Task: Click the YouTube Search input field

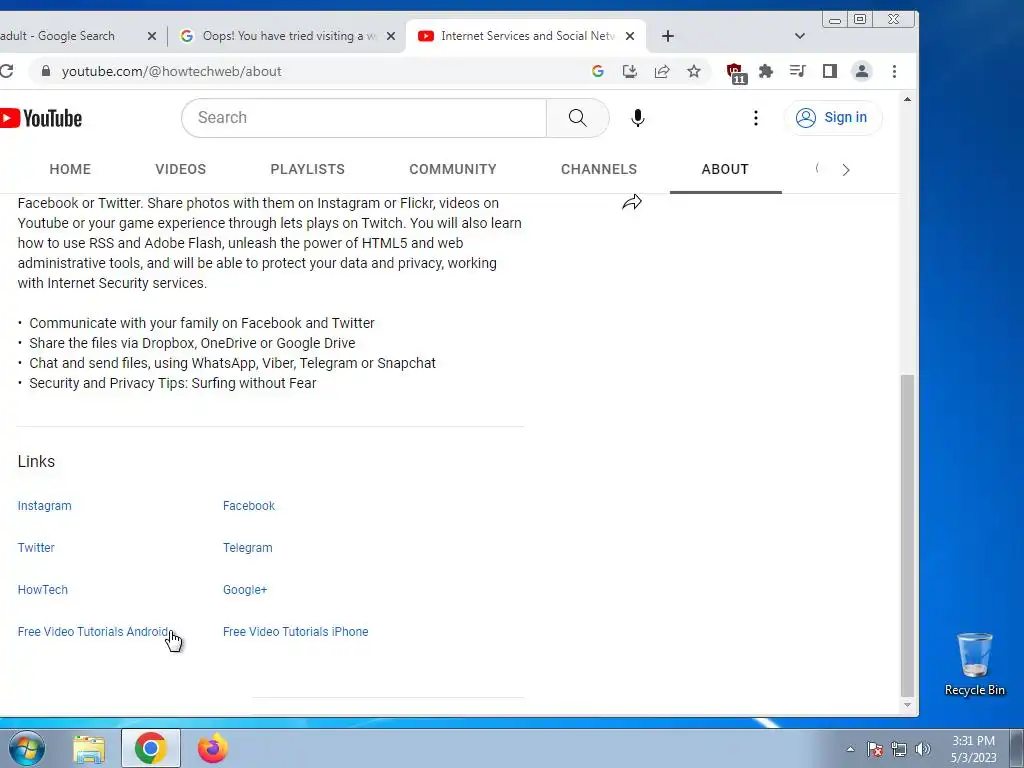Action: click(364, 118)
